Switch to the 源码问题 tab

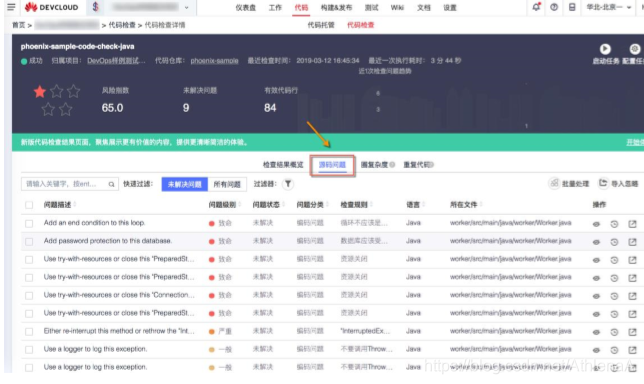tap(332, 165)
